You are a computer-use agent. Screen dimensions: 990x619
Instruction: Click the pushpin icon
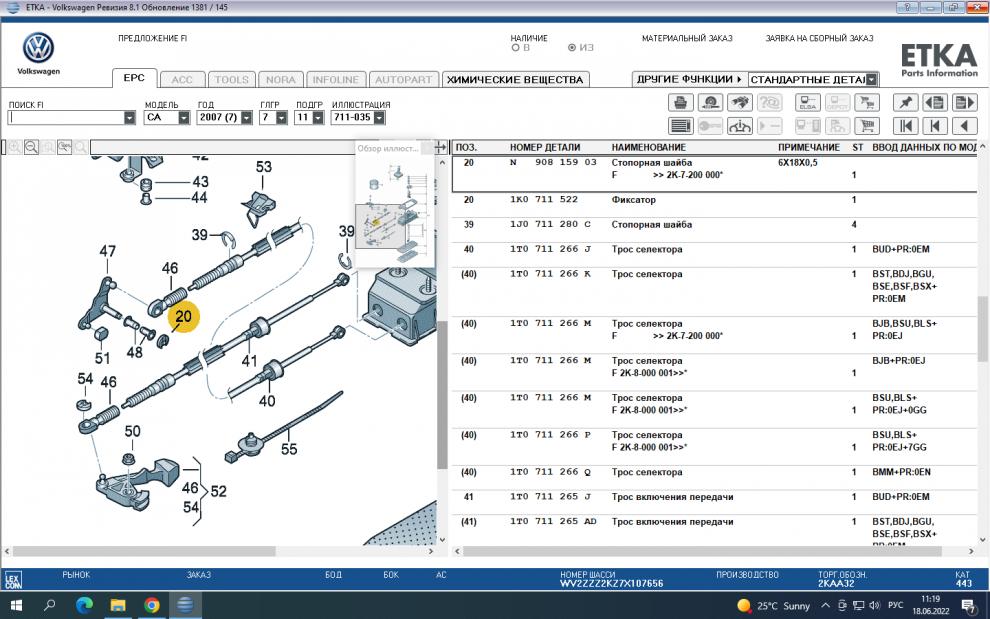(x=905, y=102)
